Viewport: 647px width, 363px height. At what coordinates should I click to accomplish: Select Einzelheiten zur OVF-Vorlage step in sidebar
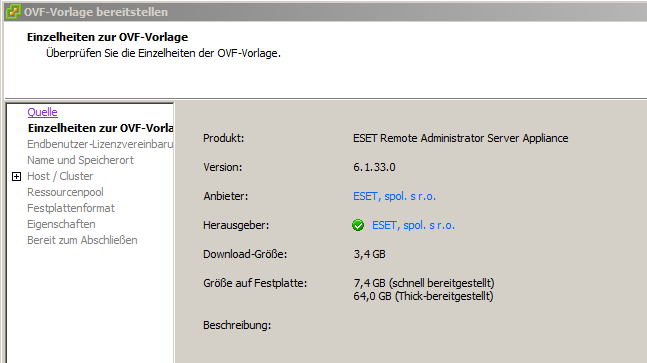point(100,128)
